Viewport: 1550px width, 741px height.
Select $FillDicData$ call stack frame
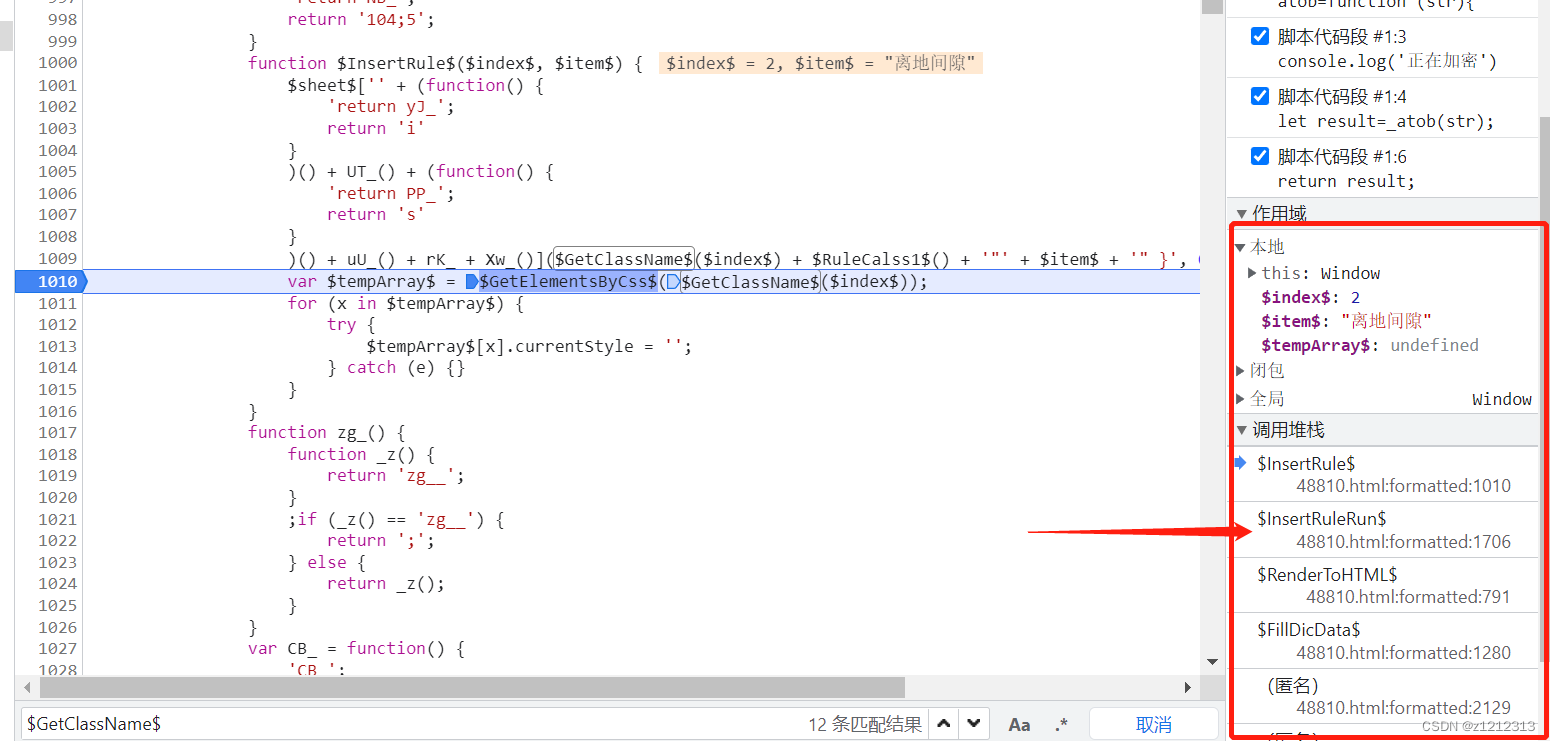click(x=1385, y=641)
